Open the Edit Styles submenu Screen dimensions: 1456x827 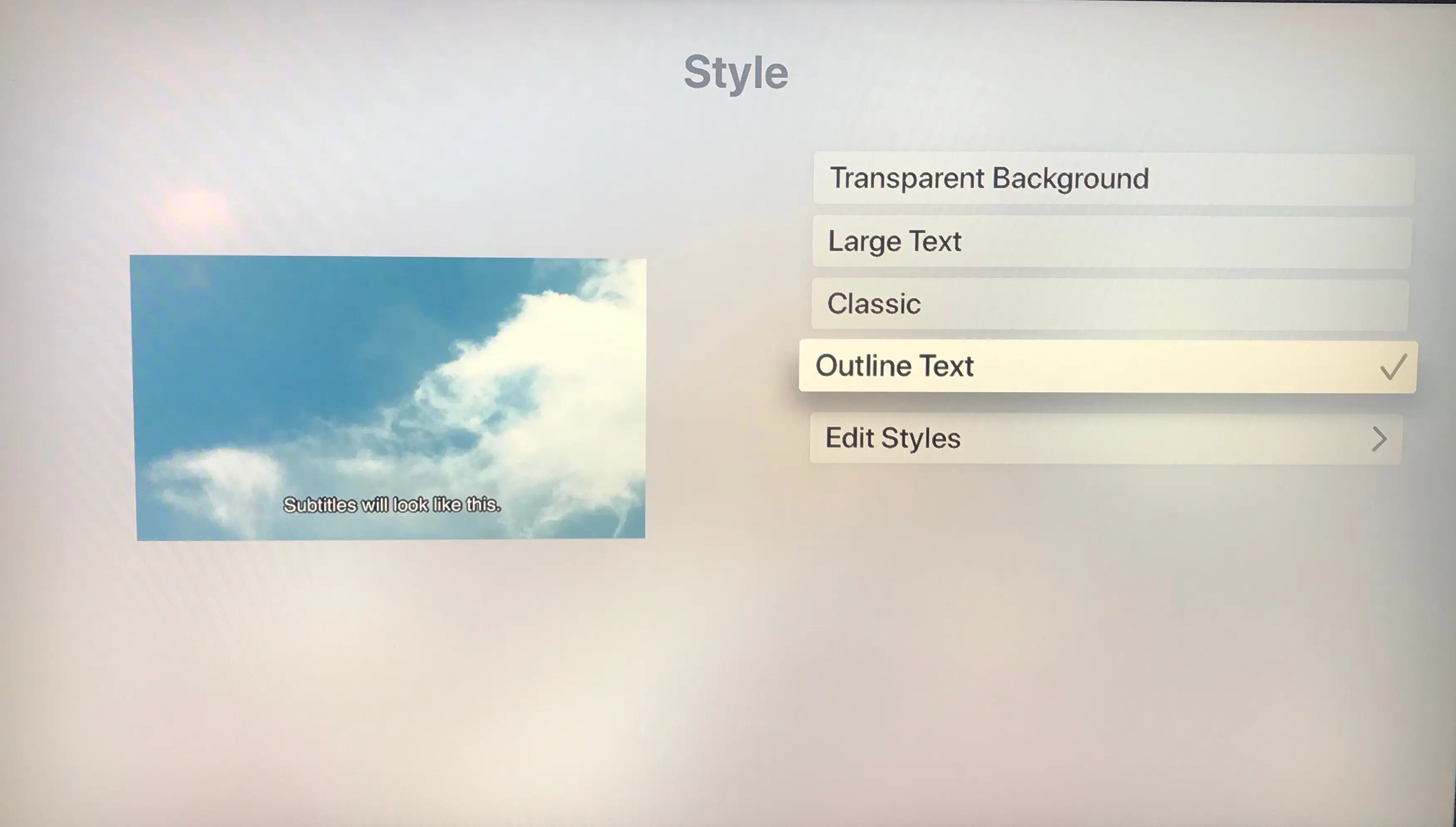coord(1105,438)
